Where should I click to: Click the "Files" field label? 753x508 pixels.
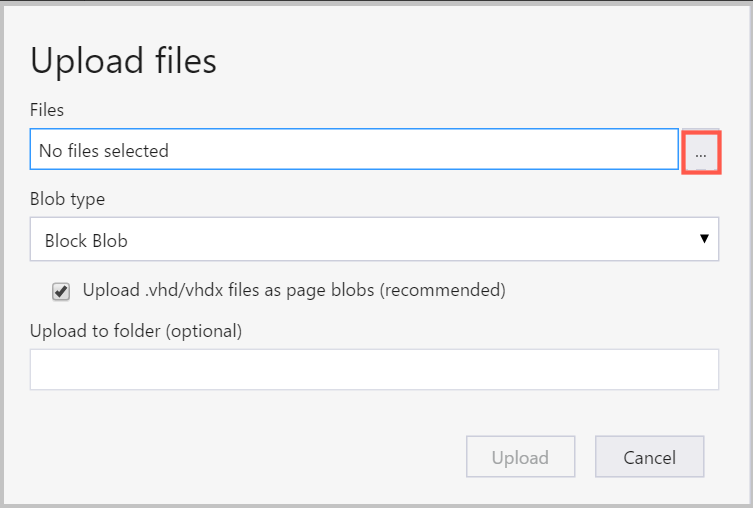pos(47,110)
